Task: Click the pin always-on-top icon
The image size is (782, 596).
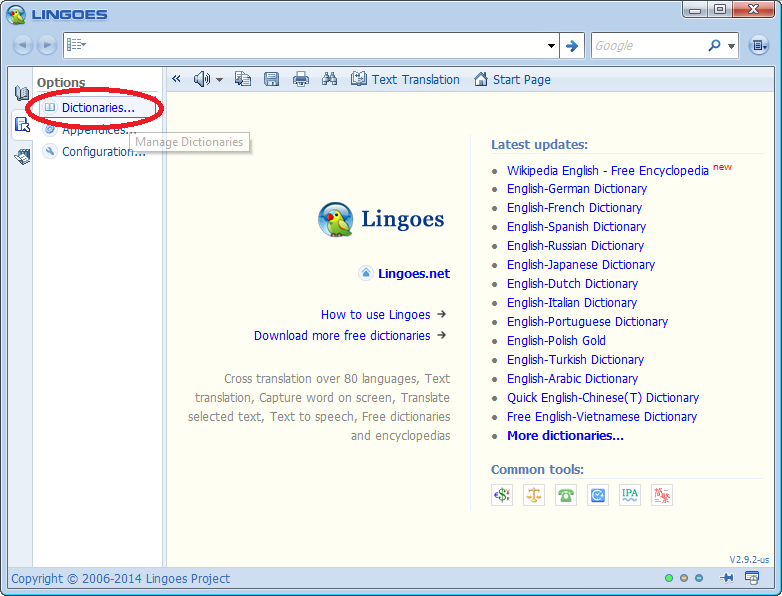Action: click(x=727, y=578)
